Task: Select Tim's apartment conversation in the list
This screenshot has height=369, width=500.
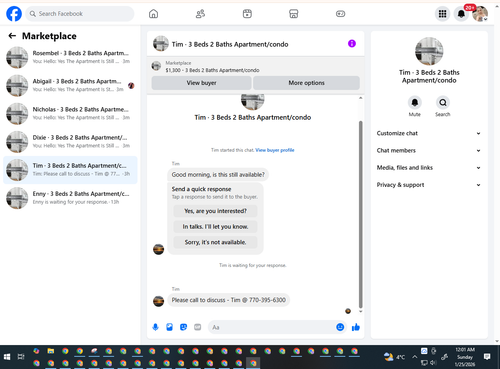Action: 70,170
